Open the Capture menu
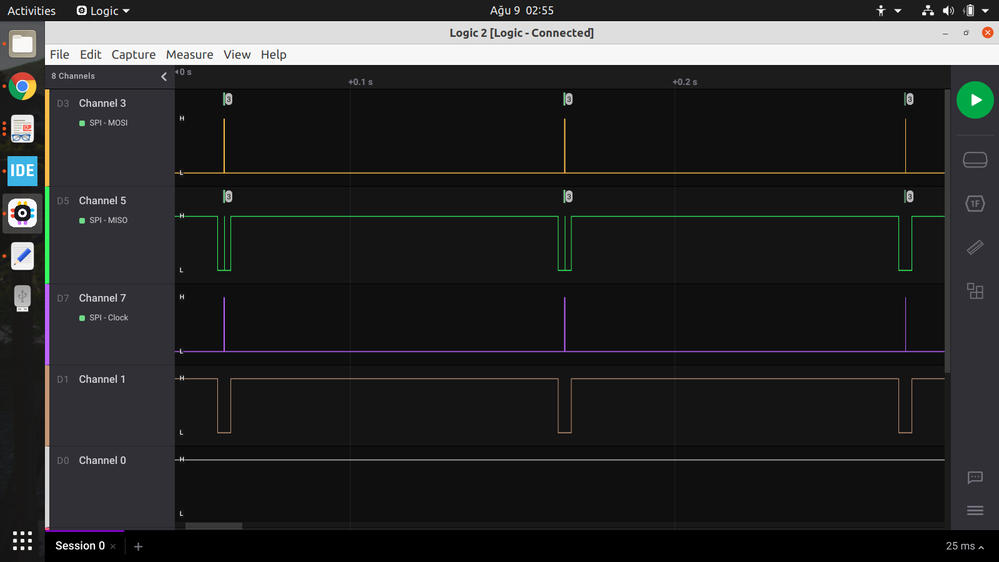 point(133,55)
